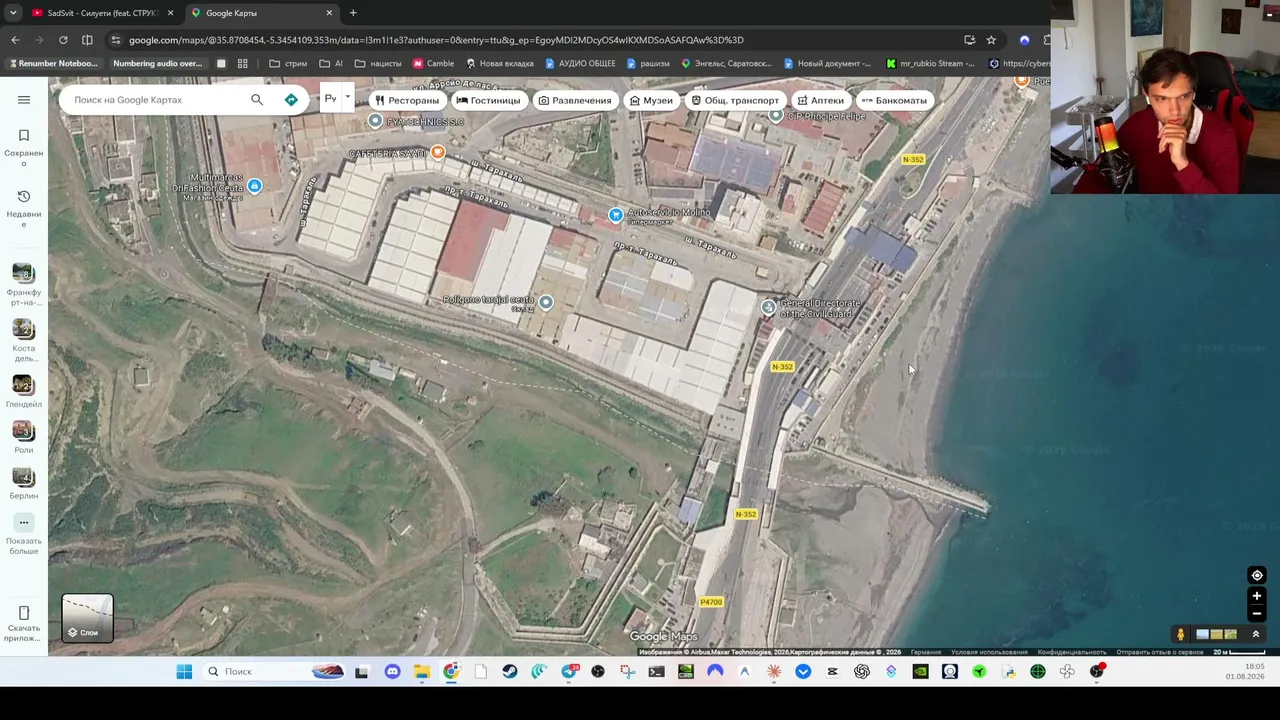Screen dimensions: 1280x720
Task: Click the Multimarcas DnFashion Ceuta shop pin
Action: [x=255, y=186]
